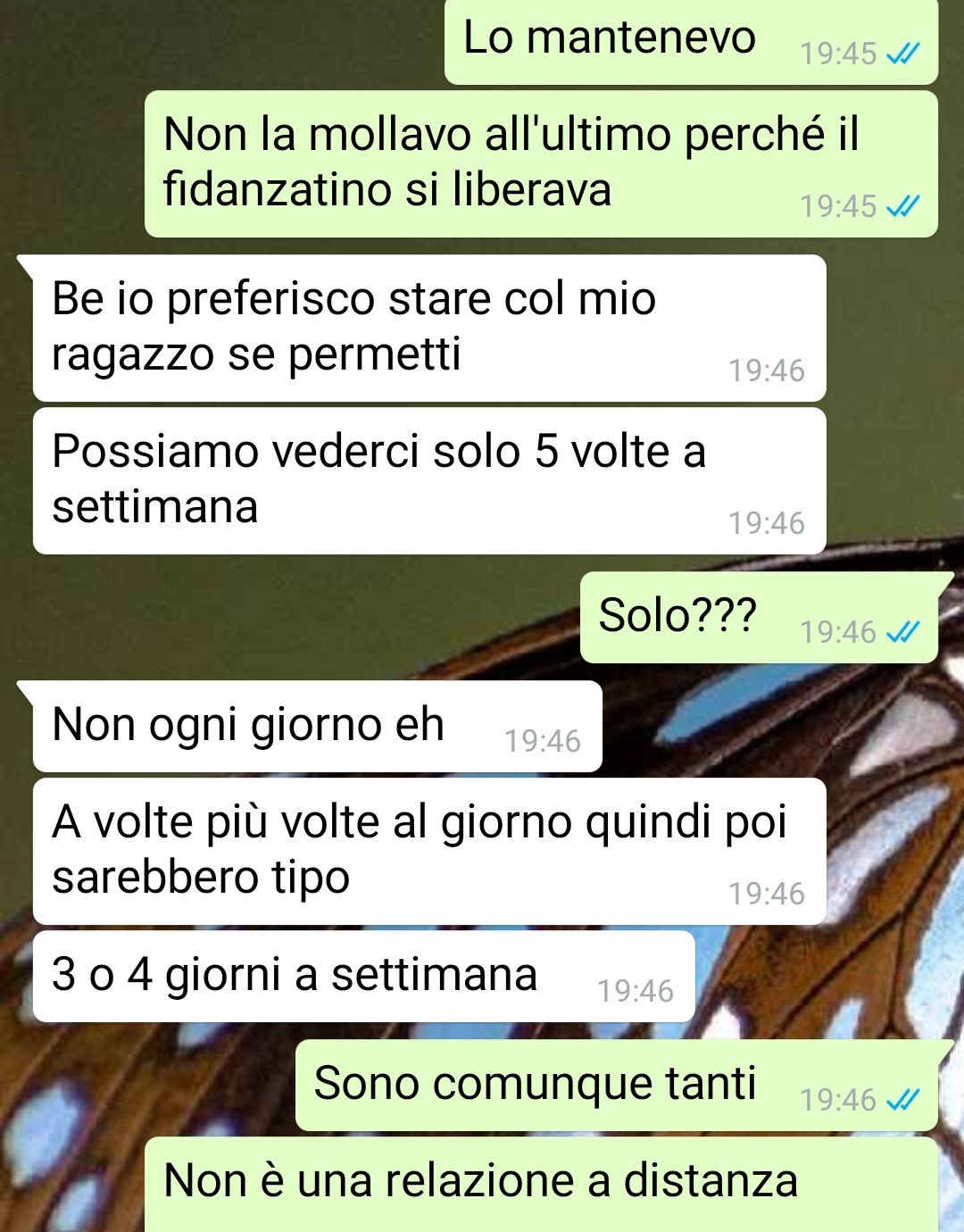Screen dimensions: 964x1232
Task: Tap the 19:46 timestamp on 'ragazzo se permetti'
Action: coord(767,371)
